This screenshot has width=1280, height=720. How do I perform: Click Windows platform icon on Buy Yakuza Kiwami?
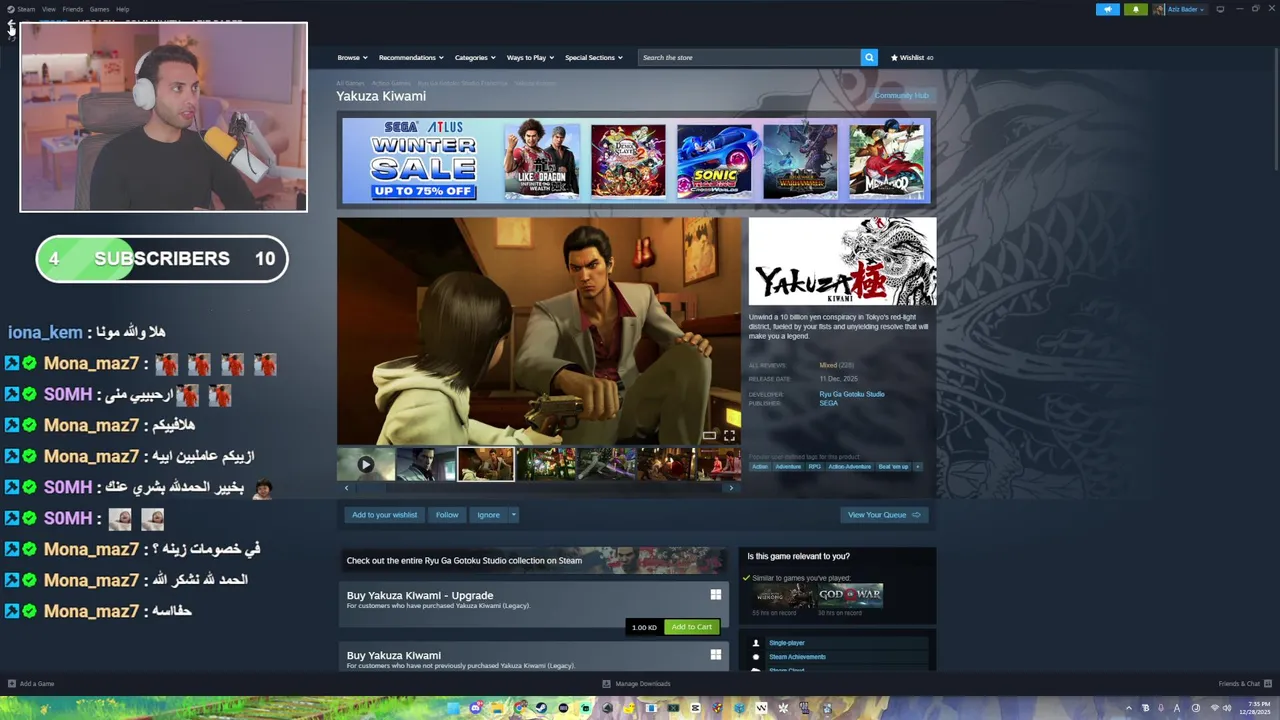(715, 655)
